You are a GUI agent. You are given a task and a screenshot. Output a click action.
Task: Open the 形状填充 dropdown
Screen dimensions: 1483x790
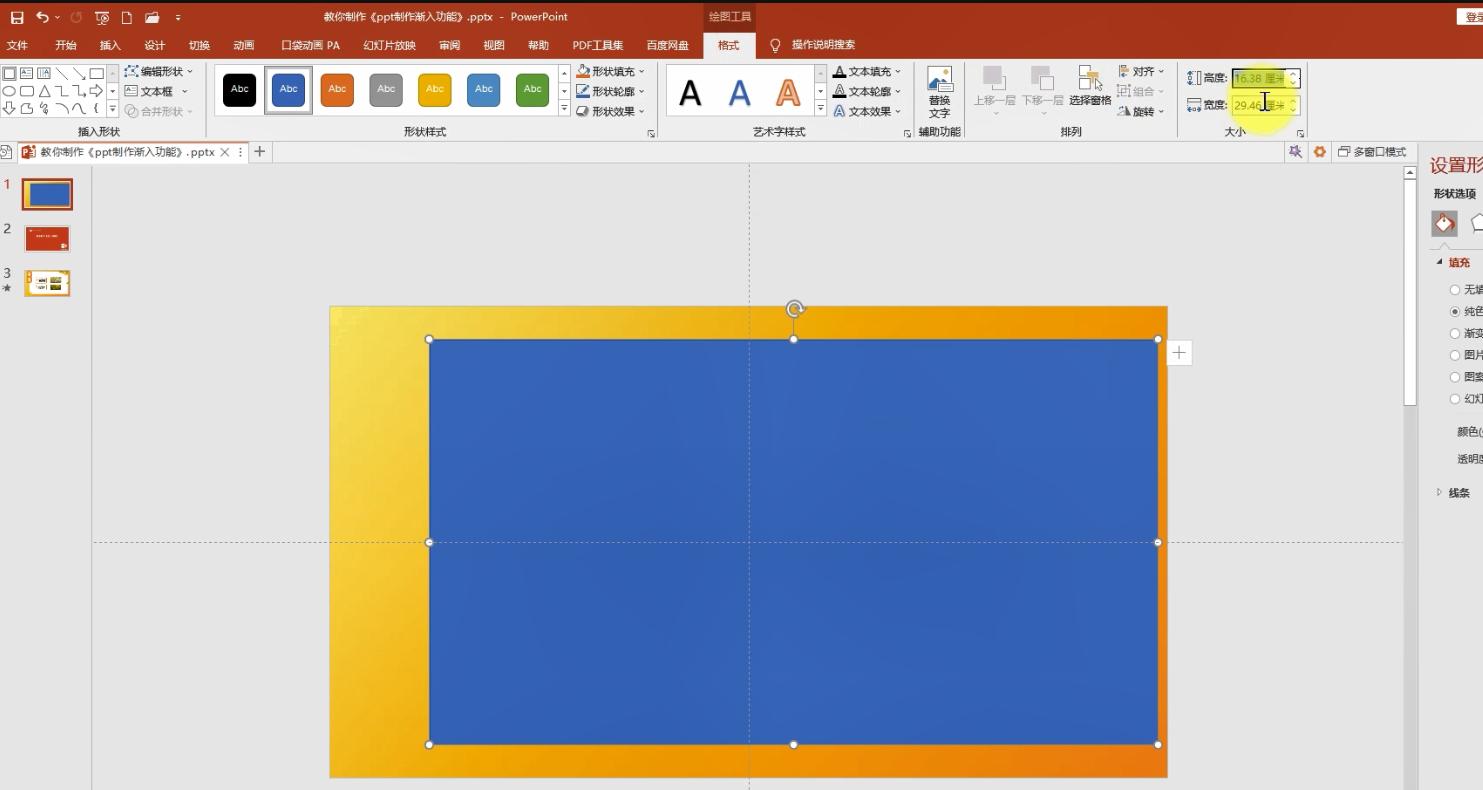(611, 72)
